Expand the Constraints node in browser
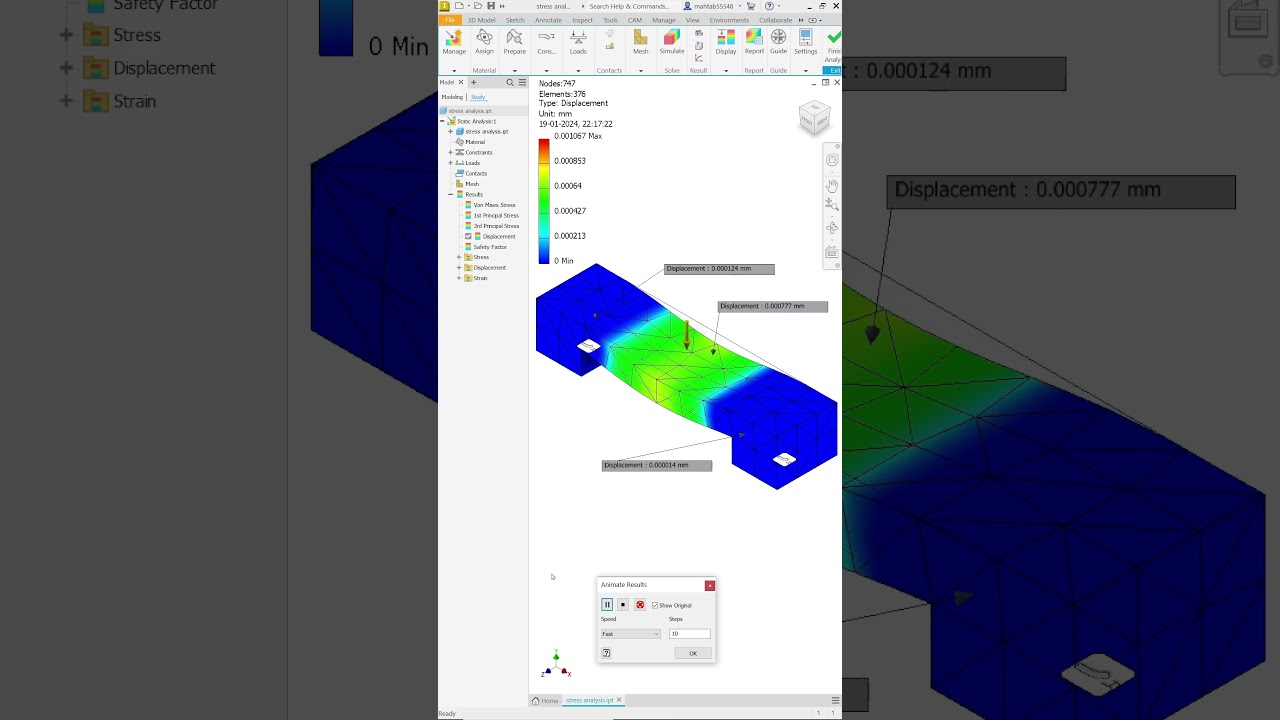Image resolution: width=1280 pixels, height=720 pixels. coord(451,152)
